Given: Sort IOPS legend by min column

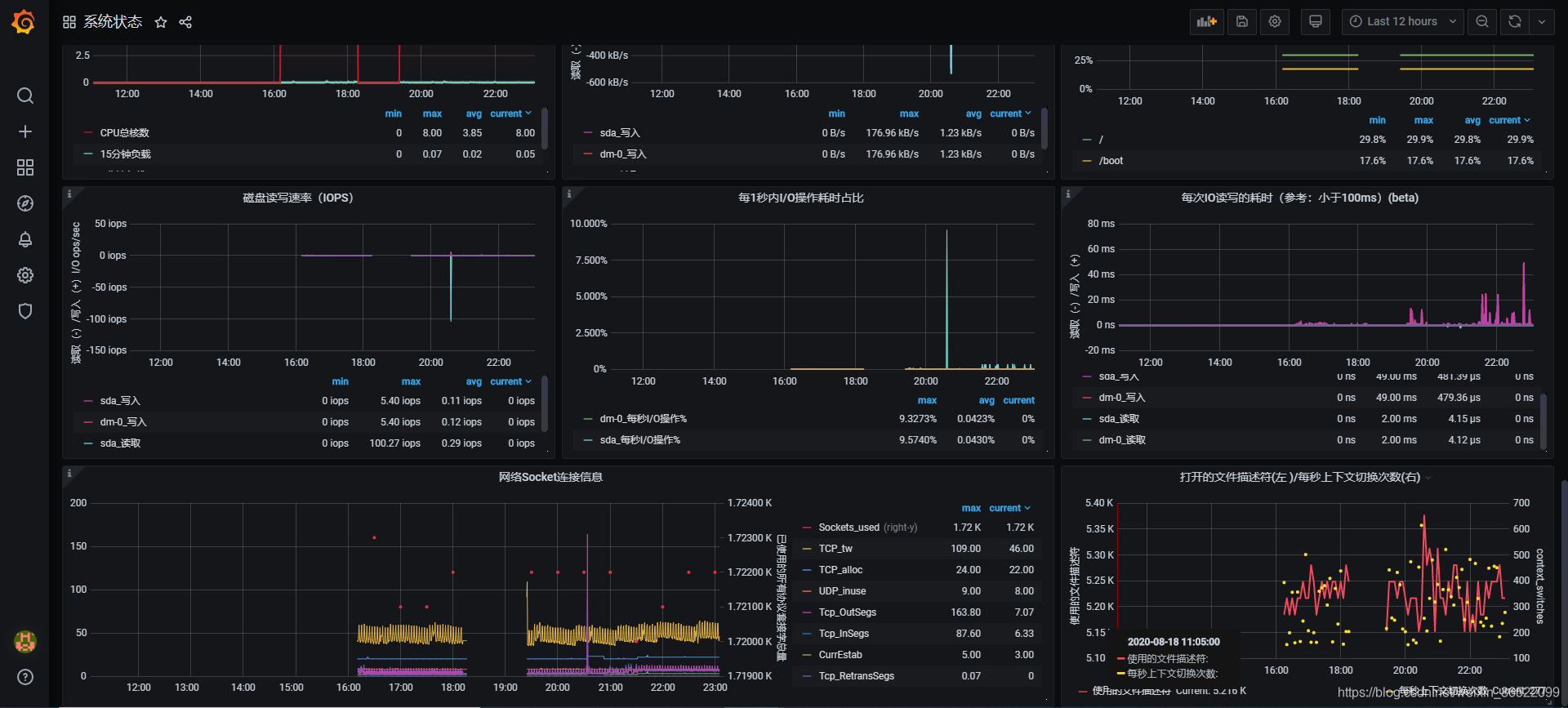Looking at the screenshot, I should (x=340, y=381).
